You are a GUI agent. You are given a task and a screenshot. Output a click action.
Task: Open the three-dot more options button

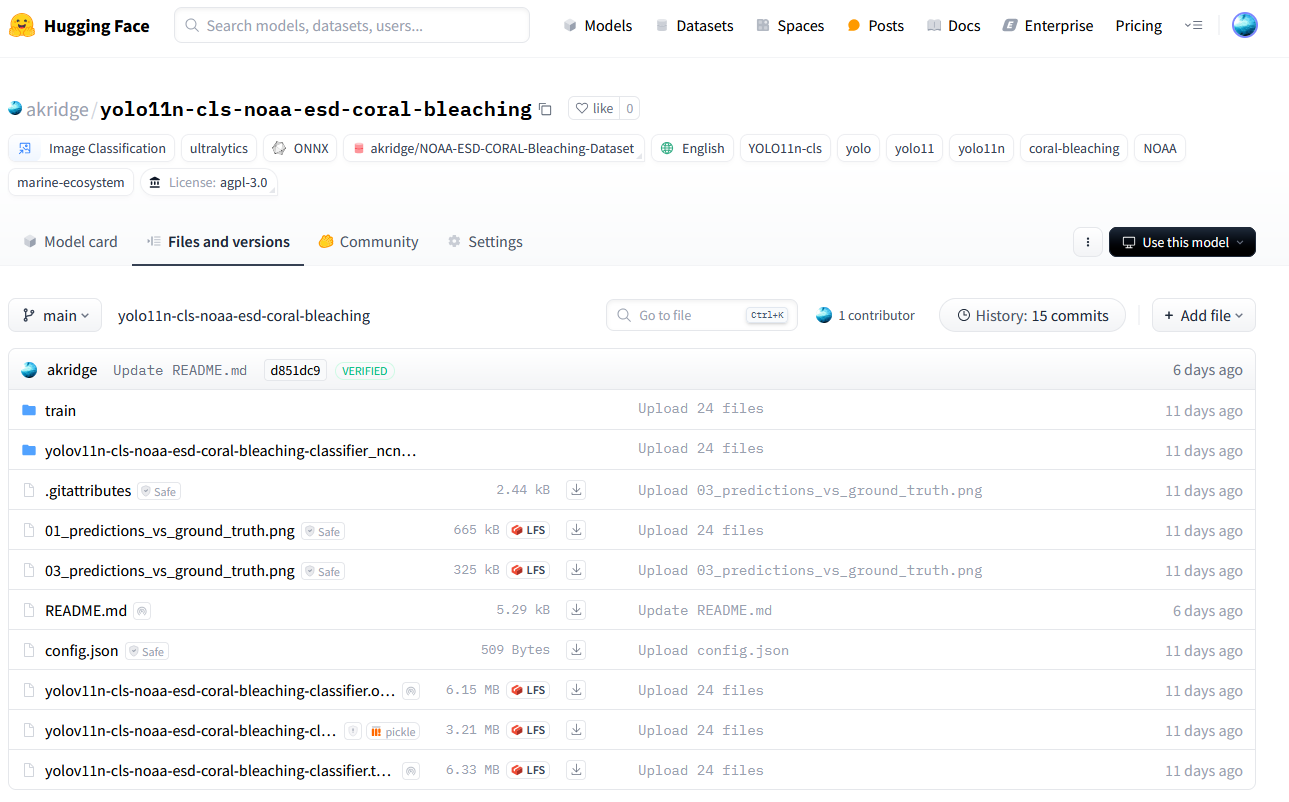pyautogui.click(x=1087, y=242)
